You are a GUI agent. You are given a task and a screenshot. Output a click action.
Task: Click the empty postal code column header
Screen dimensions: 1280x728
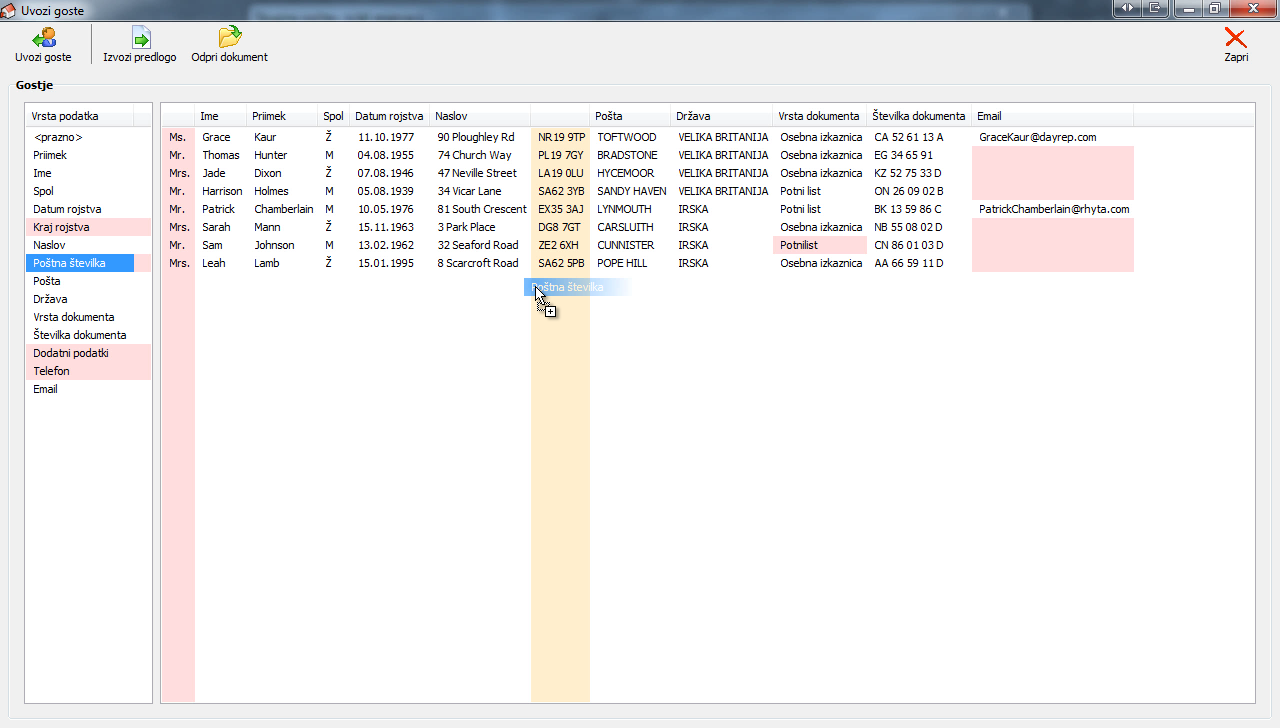click(x=560, y=116)
